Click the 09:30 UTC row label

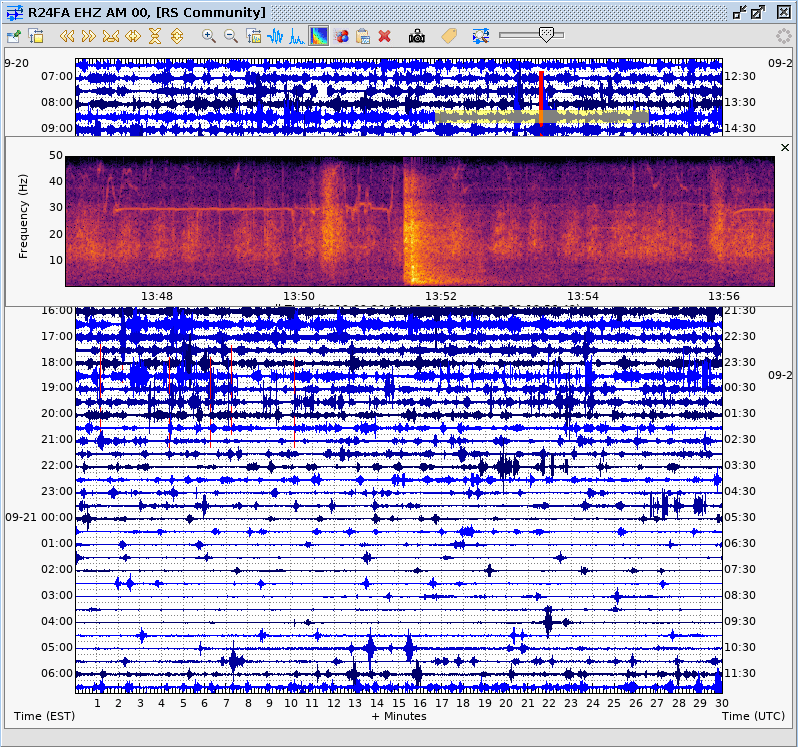pyautogui.click(x=740, y=621)
